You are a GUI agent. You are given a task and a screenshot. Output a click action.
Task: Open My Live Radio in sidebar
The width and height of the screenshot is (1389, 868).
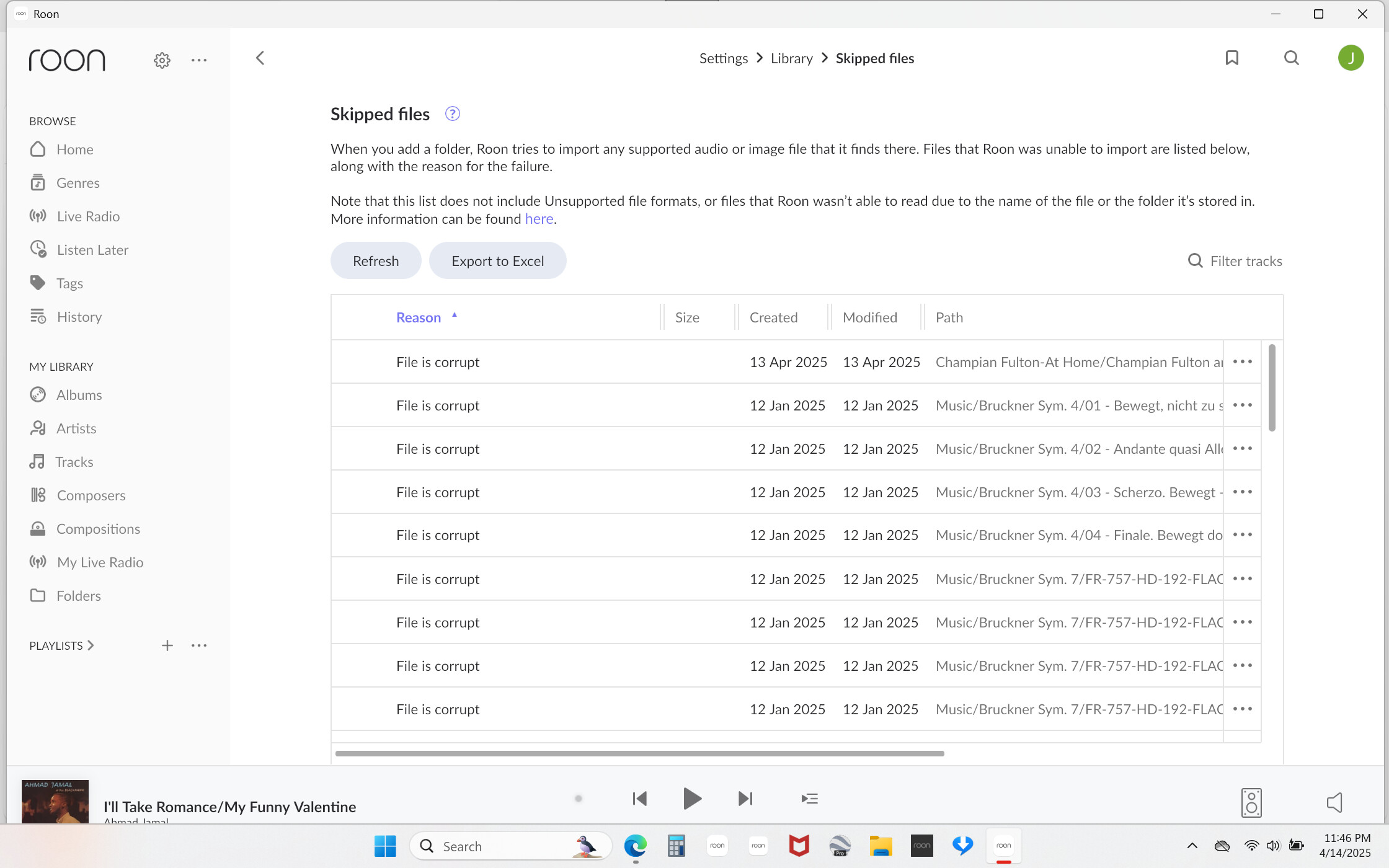click(86, 562)
